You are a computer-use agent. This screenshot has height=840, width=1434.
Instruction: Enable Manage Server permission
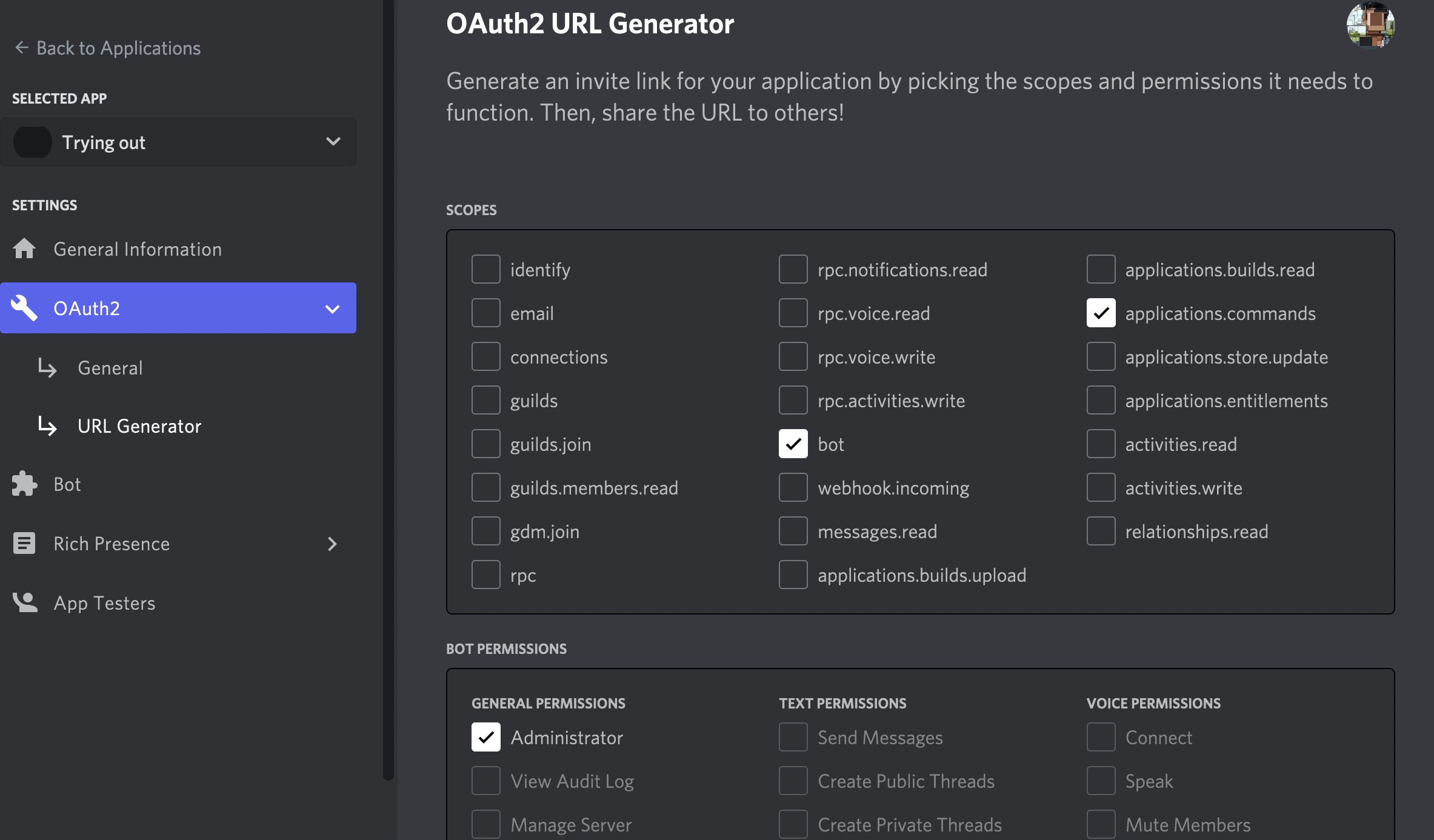coord(486,824)
